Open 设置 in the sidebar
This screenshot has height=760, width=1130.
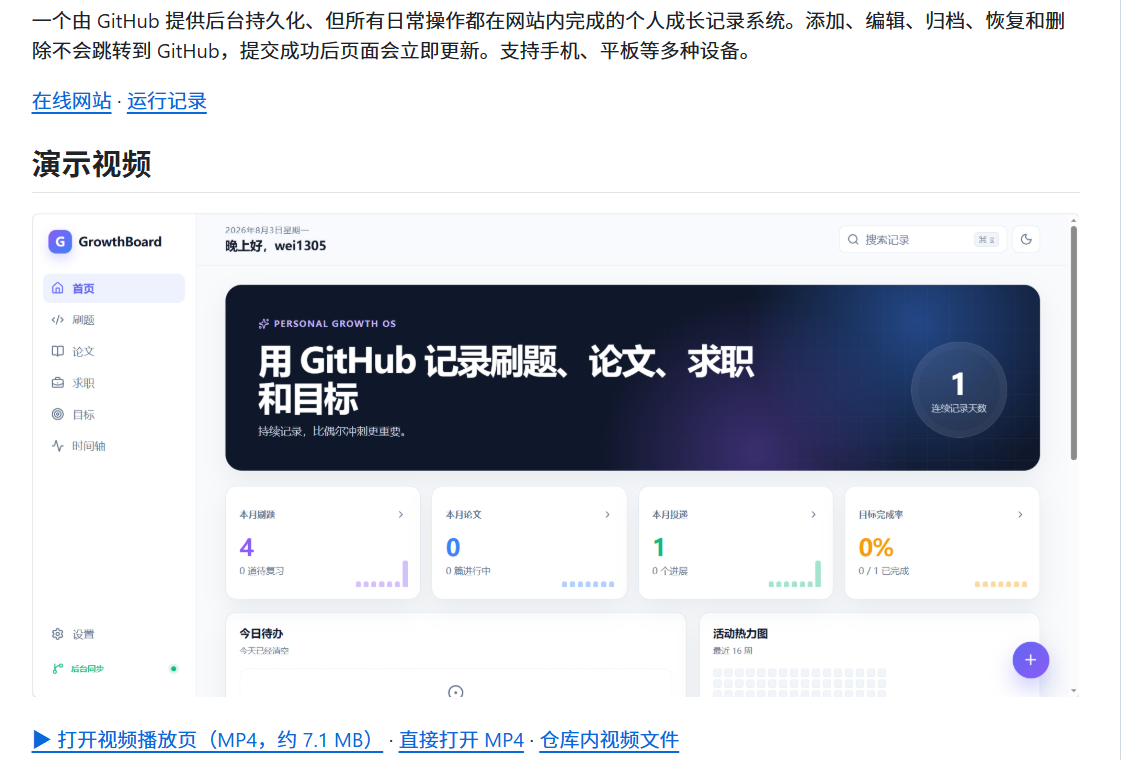point(114,634)
